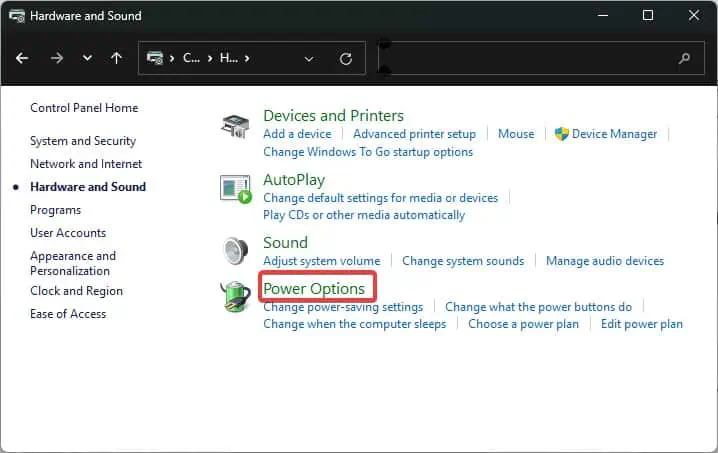Image resolution: width=718 pixels, height=453 pixels.
Task: Open the Mouse settings link
Action: pyautogui.click(x=516, y=134)
